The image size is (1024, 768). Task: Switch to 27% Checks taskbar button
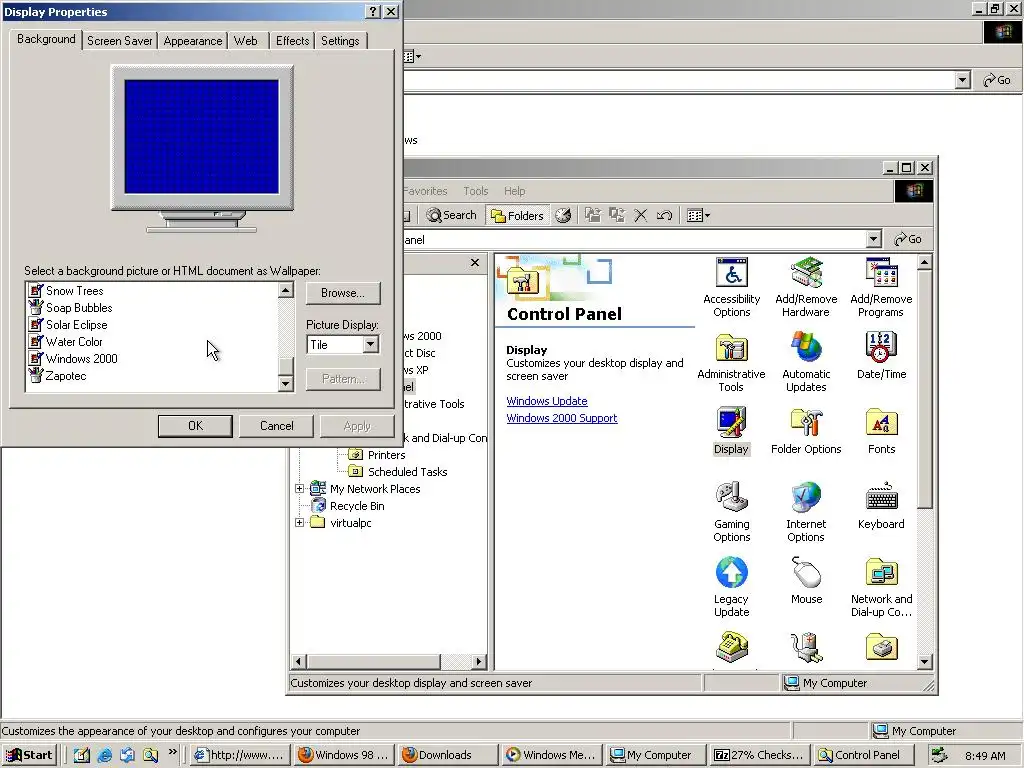point(758,755)
